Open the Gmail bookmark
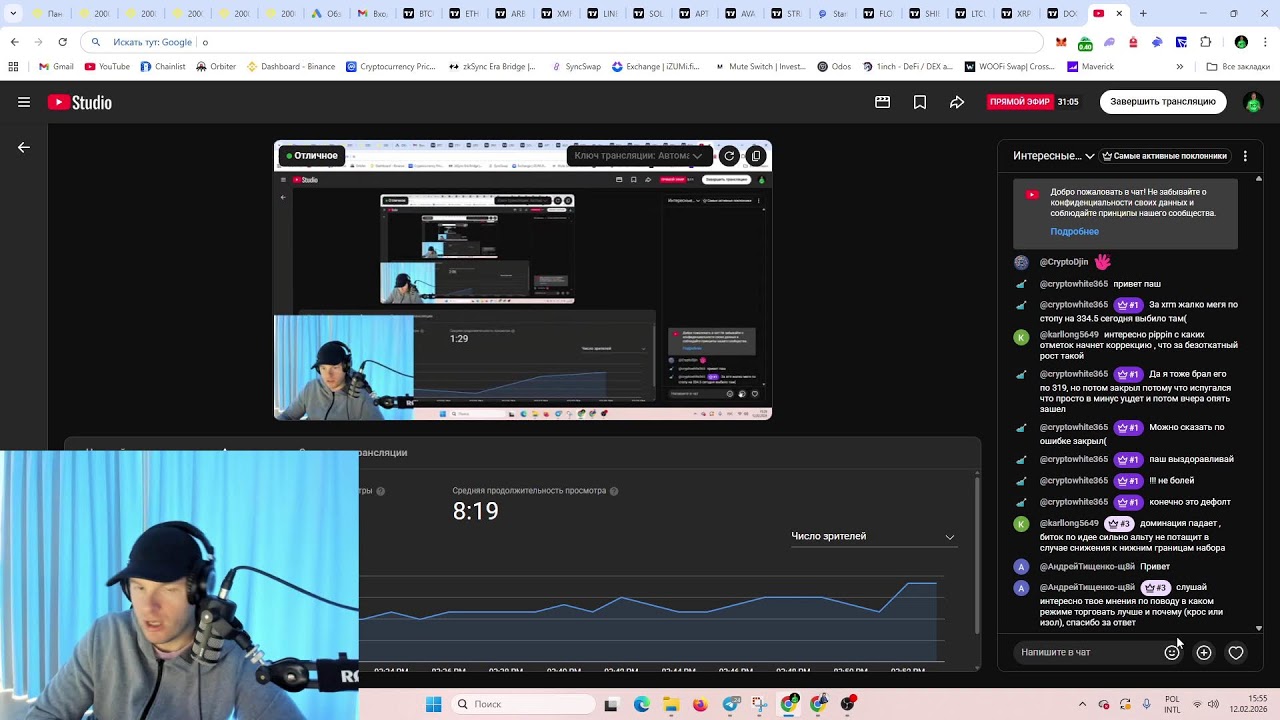 (x=56, y=67)
